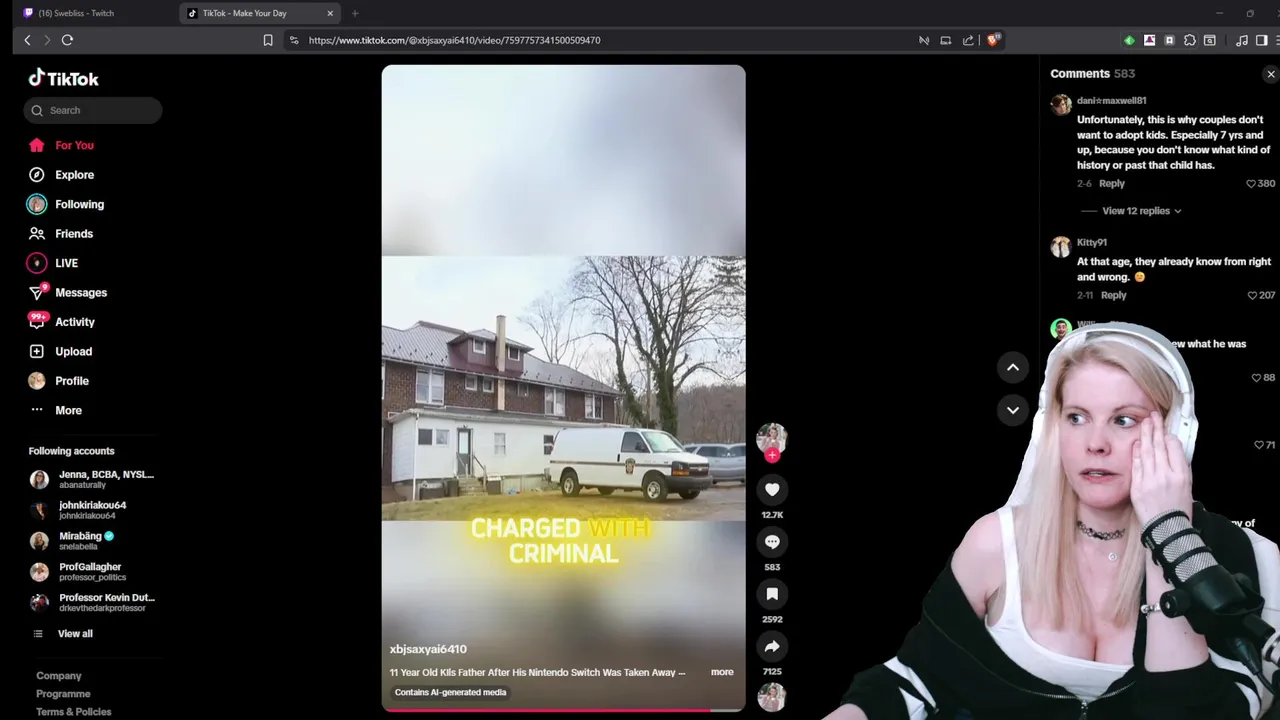
Task: Share the video with arrow icon
Action: (x=772, y=646)
